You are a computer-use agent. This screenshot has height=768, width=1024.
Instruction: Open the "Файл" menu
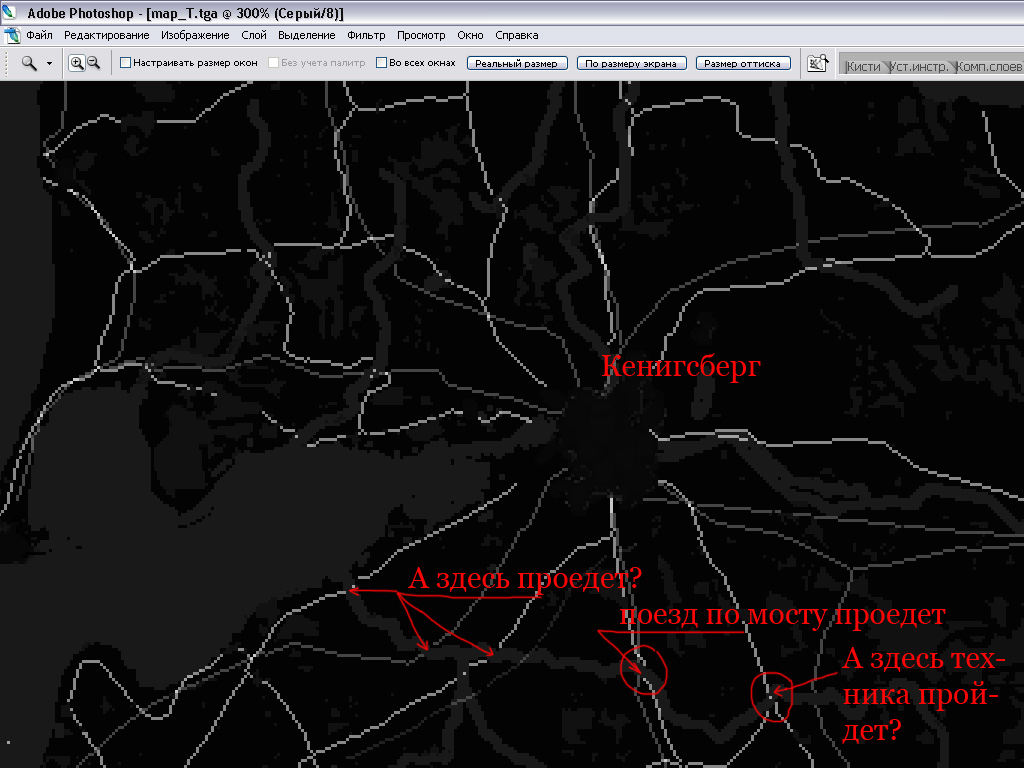(x=39, y=35)
